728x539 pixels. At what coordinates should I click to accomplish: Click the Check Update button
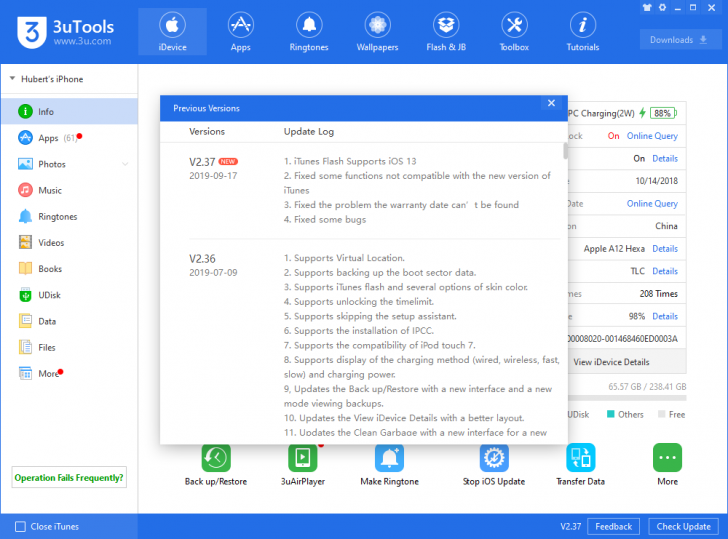click(x=683, y=526)
